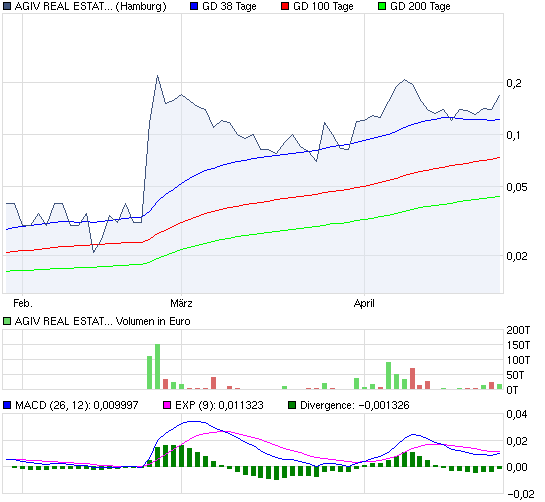Click the tallest green volume bar near 150T
Image resolution: width=545 pixels, height=502 pixels.
click(x=157, y=367)
